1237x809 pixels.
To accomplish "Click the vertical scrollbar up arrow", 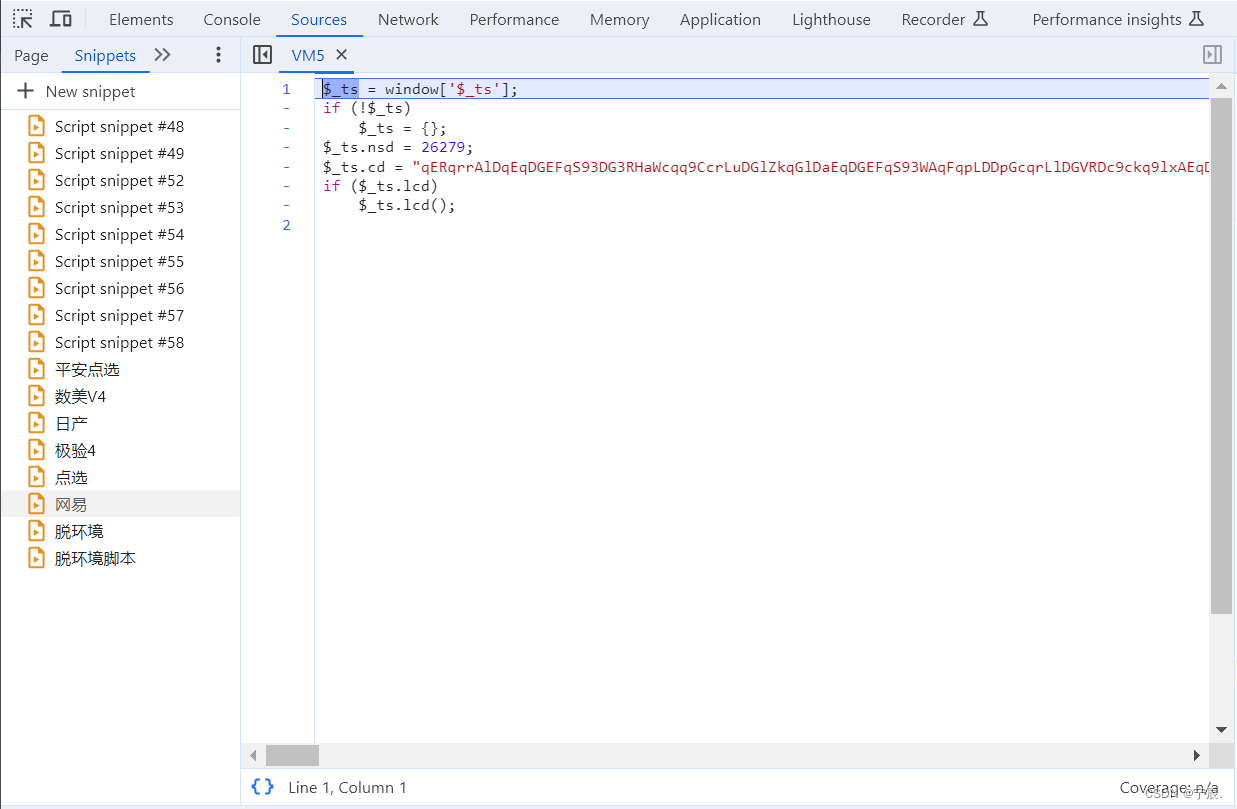I will pos(1221,87).
